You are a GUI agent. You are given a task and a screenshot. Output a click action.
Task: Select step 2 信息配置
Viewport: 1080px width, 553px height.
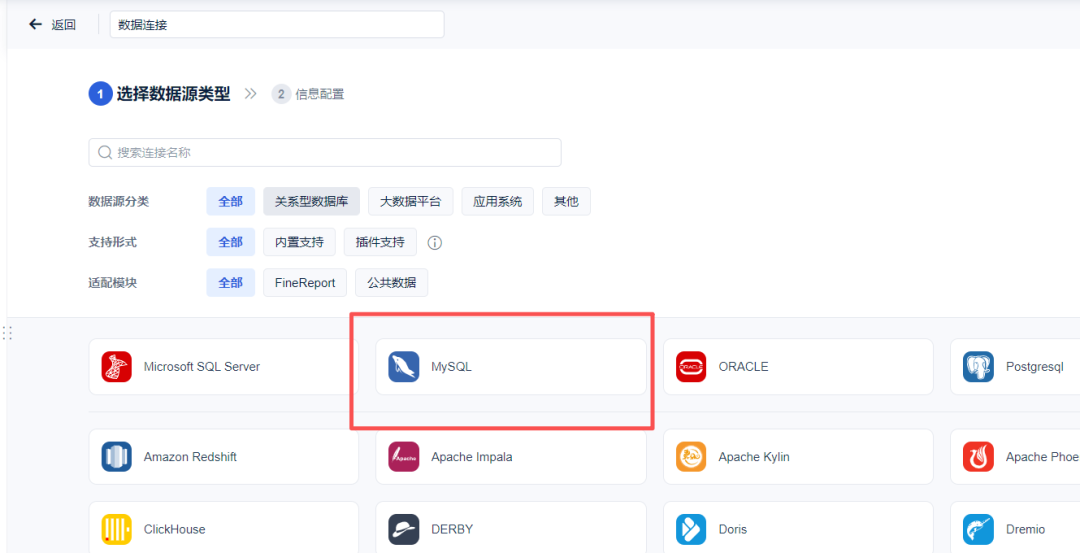pyautogui.click(x=308, y=94)
